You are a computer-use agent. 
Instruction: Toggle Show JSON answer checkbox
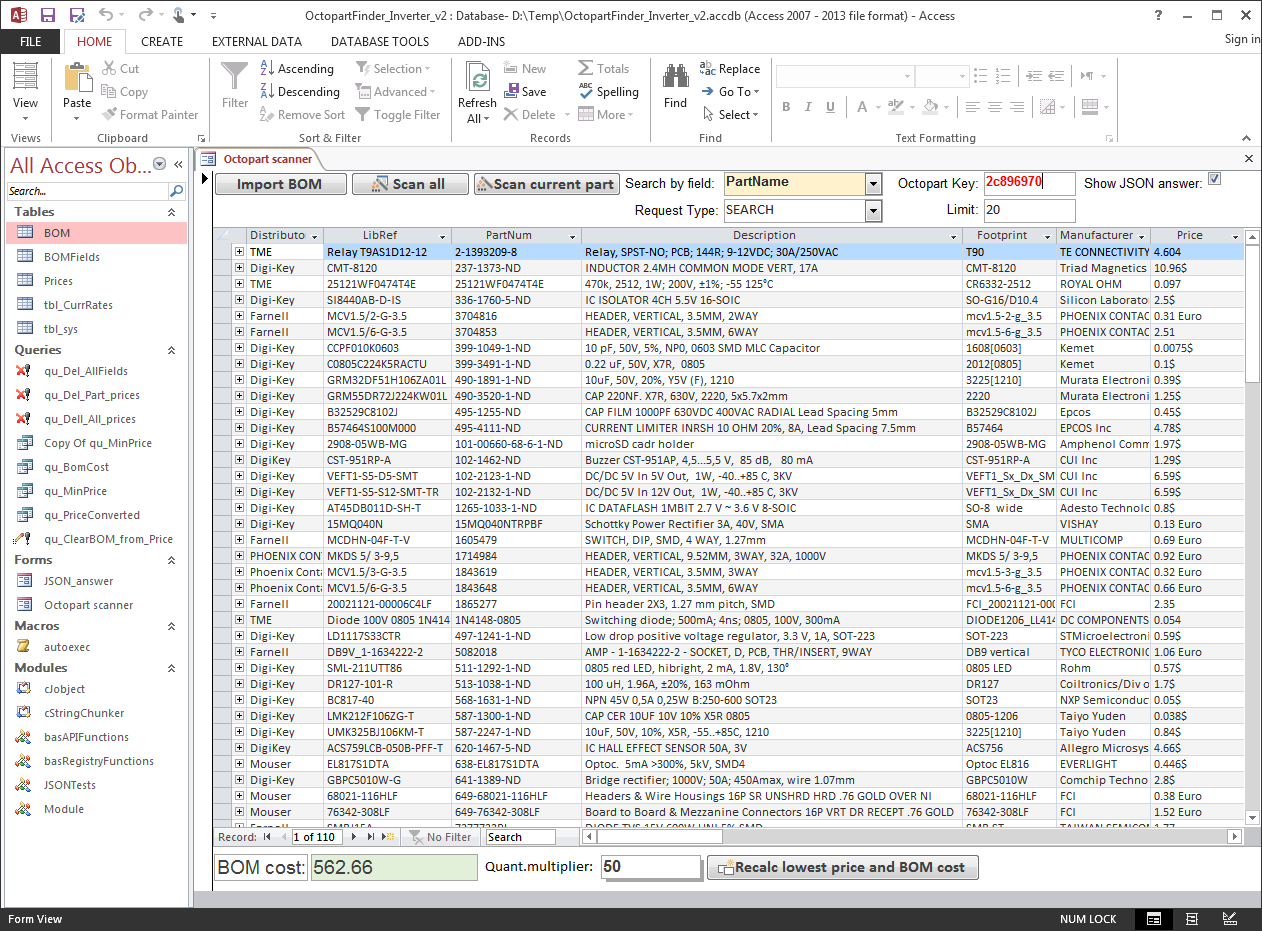tap(1215, 180)
